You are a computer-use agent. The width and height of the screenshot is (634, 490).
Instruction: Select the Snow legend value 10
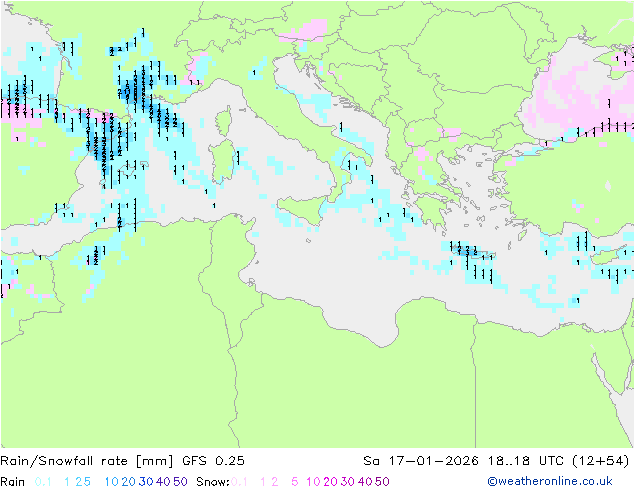(313, 482)
